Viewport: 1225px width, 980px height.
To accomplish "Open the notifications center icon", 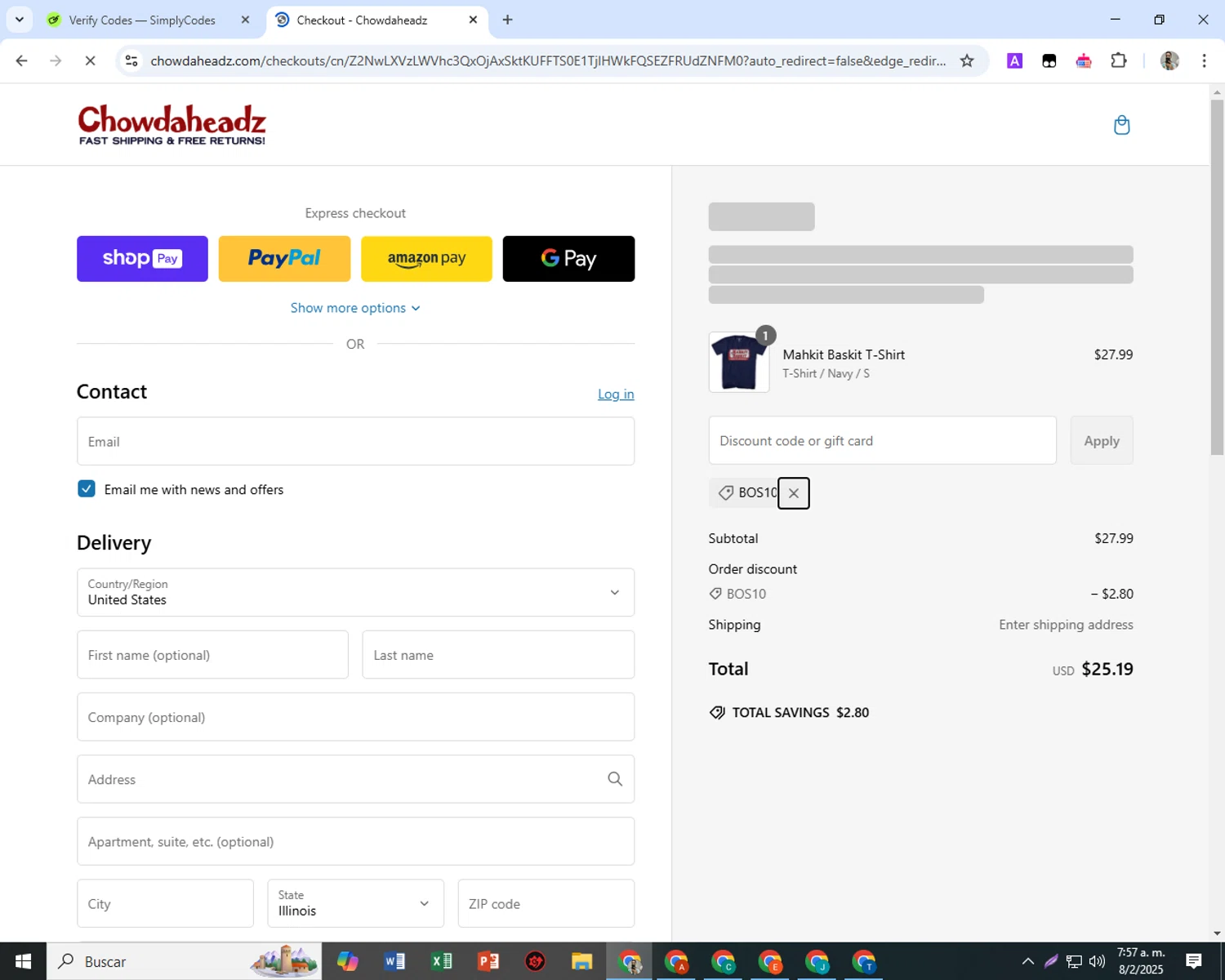I will click(x=1194, y=961).
